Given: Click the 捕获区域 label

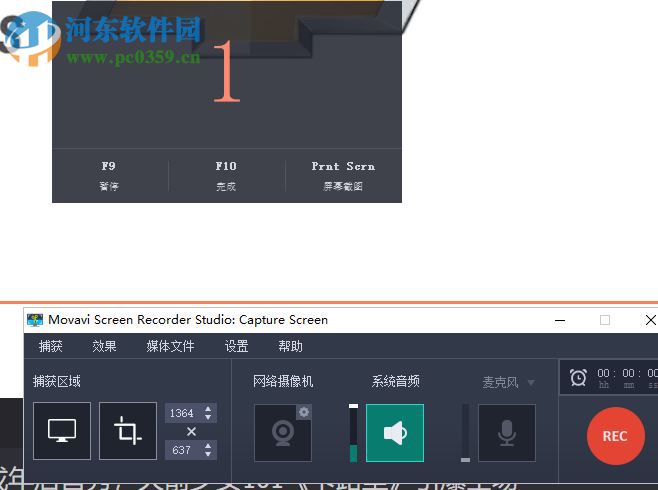Looking at the screenshot, I should tap(57, 381).
